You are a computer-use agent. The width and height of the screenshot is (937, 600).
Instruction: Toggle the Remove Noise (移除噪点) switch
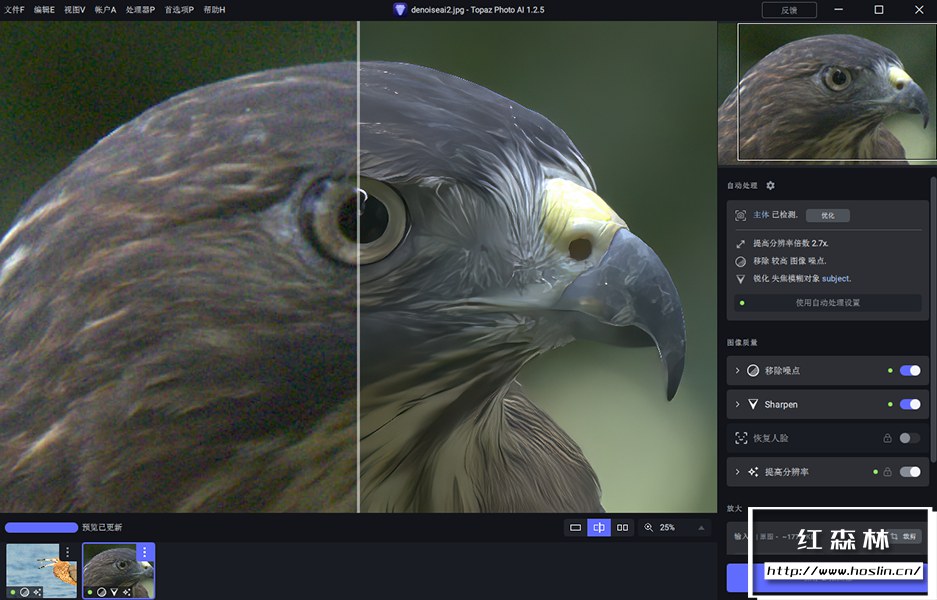[x=910, y=371]
